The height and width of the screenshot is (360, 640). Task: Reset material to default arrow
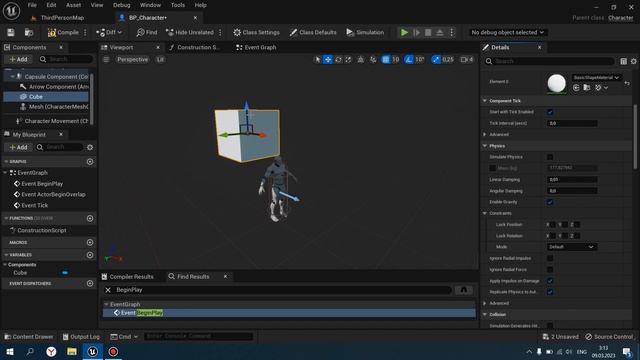(x=627, y=83)
